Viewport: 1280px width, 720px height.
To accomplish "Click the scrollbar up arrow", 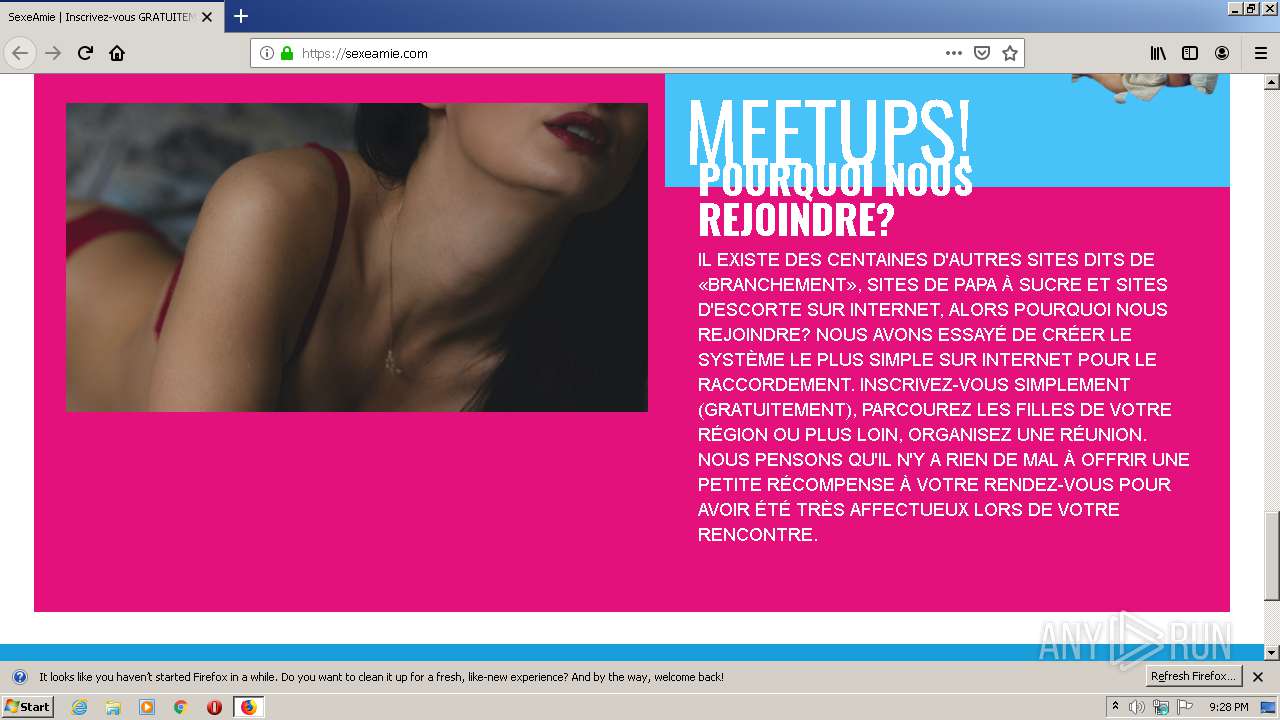I will (1271, 81).
